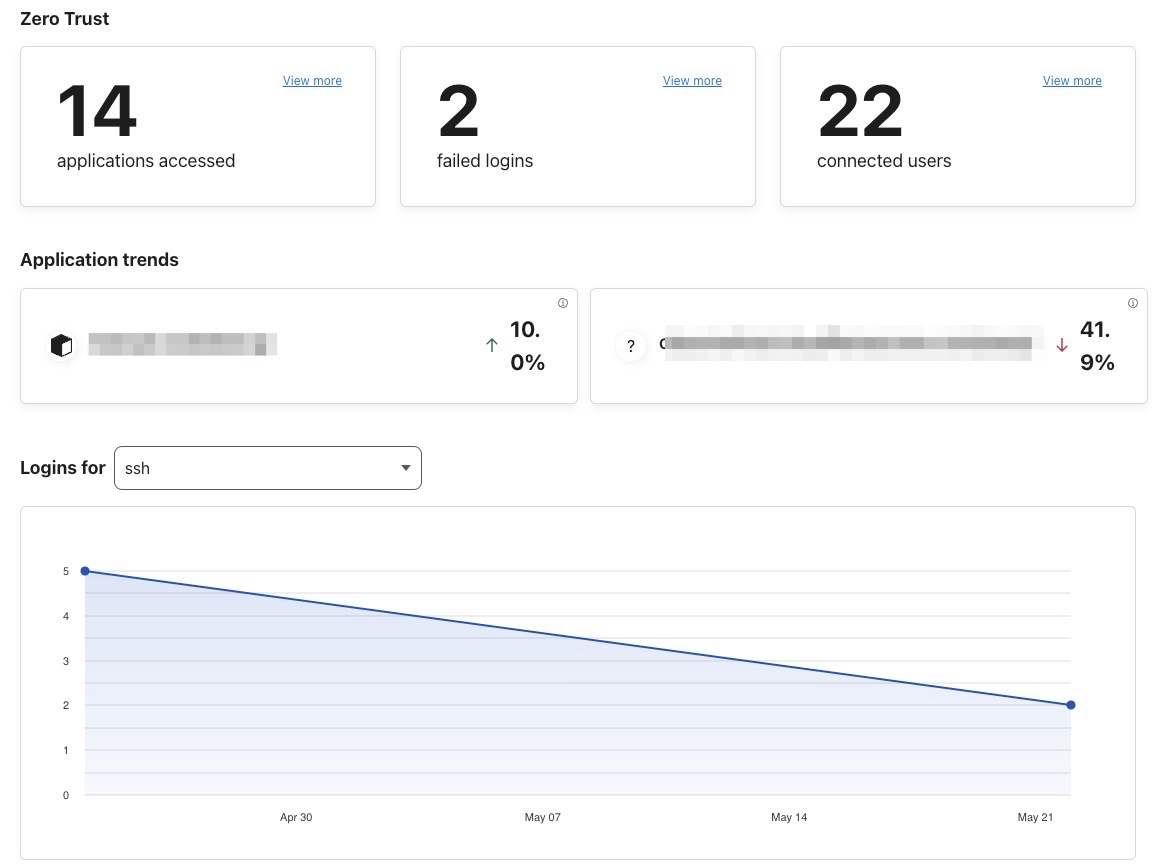View more details for connected users

click(x=1072, y=81)
